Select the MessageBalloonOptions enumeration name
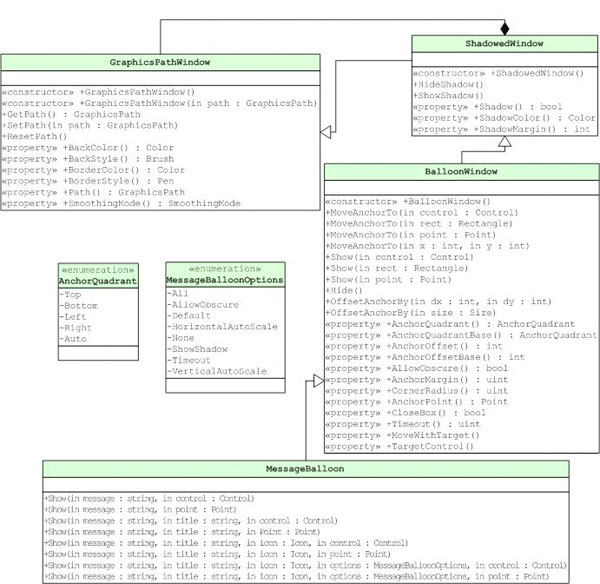The image size is (600, 584). point(225,280)
